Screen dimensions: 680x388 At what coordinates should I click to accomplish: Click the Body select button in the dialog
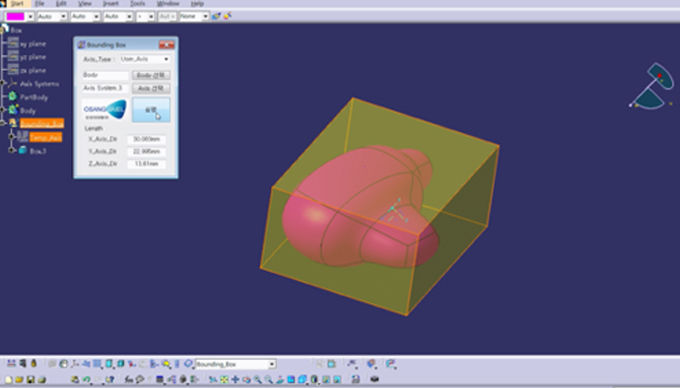151,75
